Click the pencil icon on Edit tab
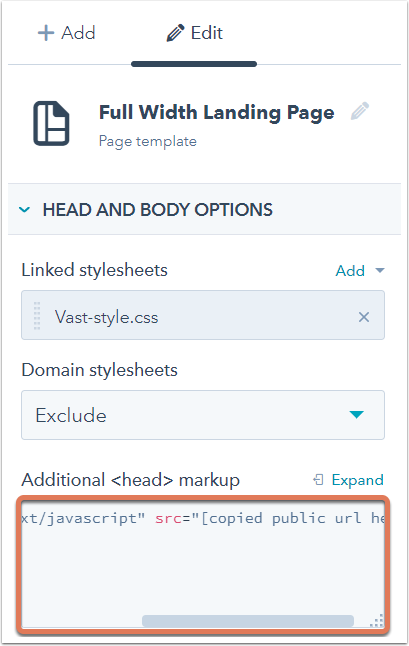 175,33
